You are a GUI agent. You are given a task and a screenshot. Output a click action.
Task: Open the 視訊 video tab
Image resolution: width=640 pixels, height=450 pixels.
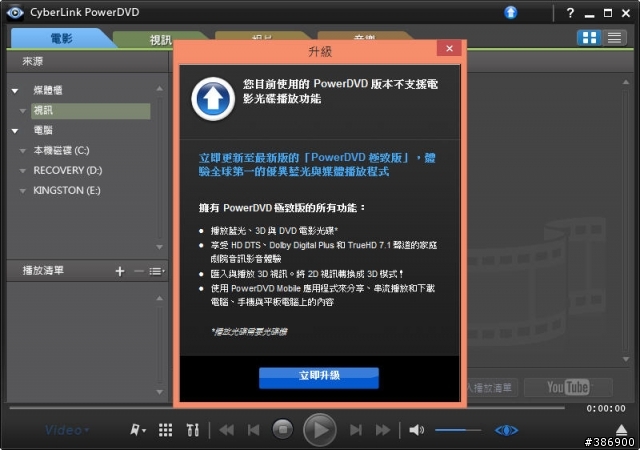tap(160, 40)
